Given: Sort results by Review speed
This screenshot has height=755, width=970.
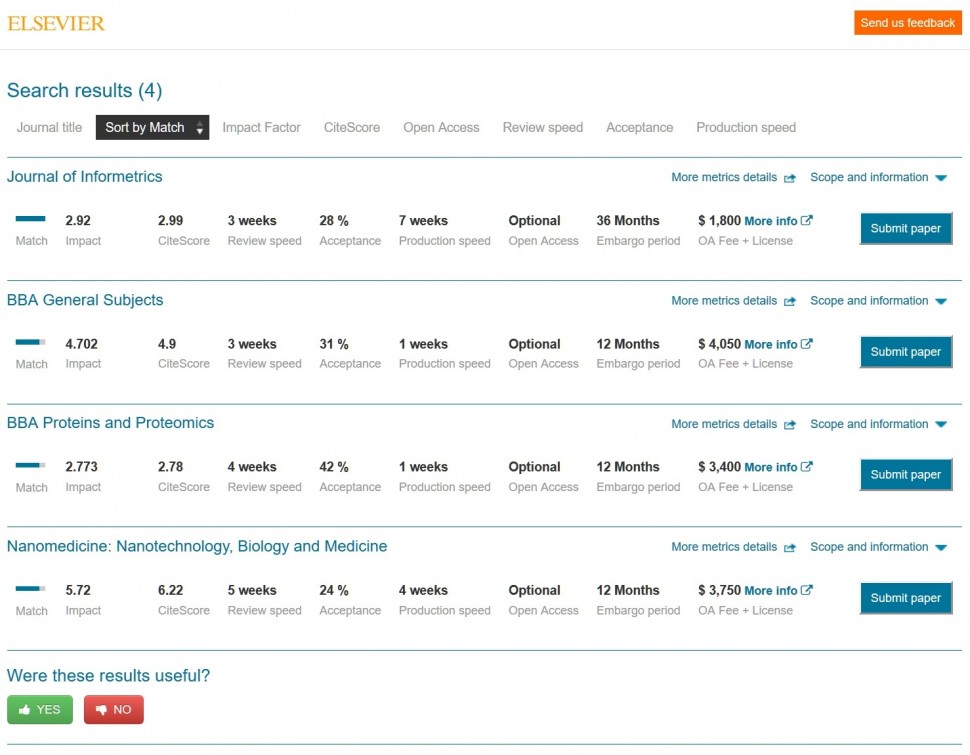Looking at the screenshot, I should [x=543, y=127].
